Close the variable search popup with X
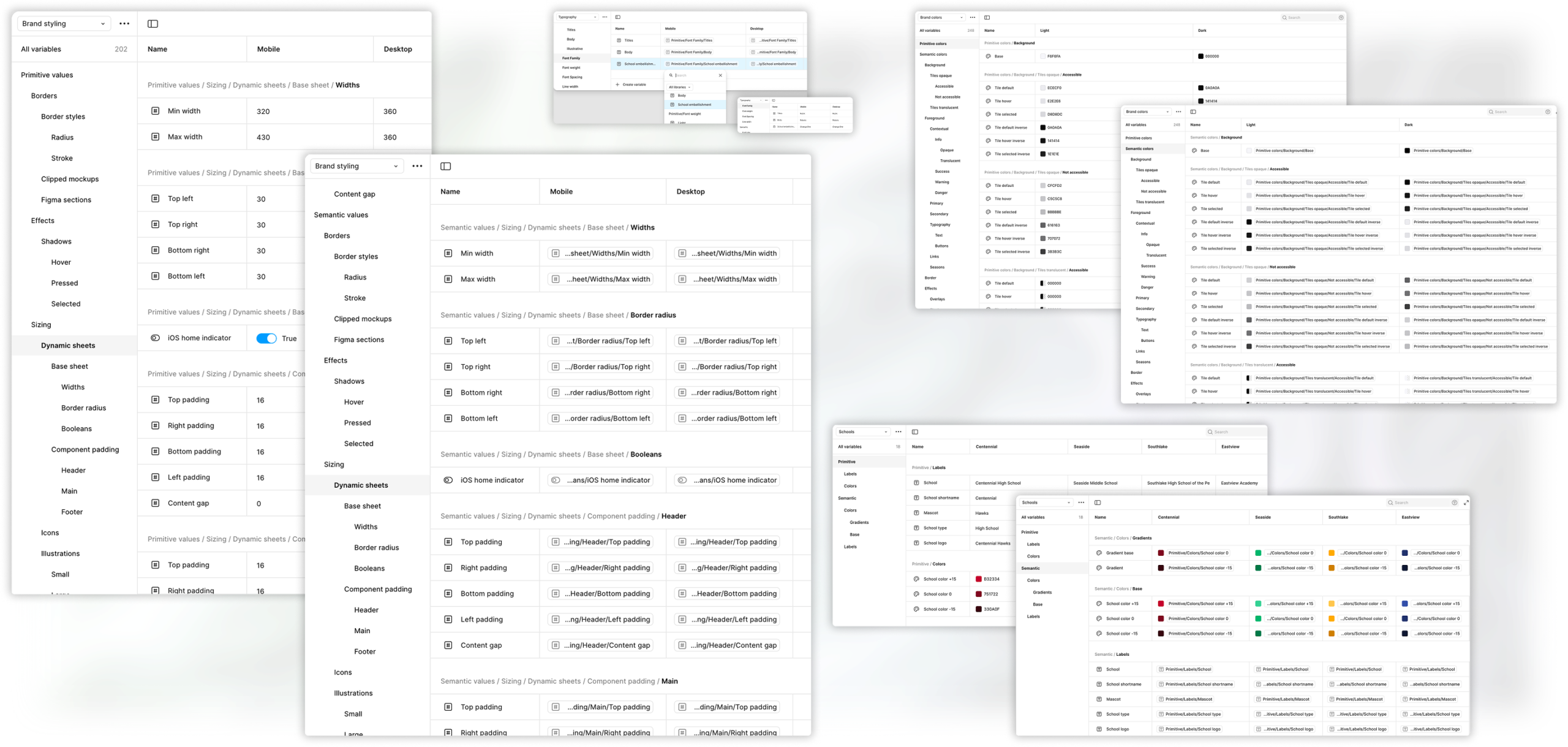 720,75
